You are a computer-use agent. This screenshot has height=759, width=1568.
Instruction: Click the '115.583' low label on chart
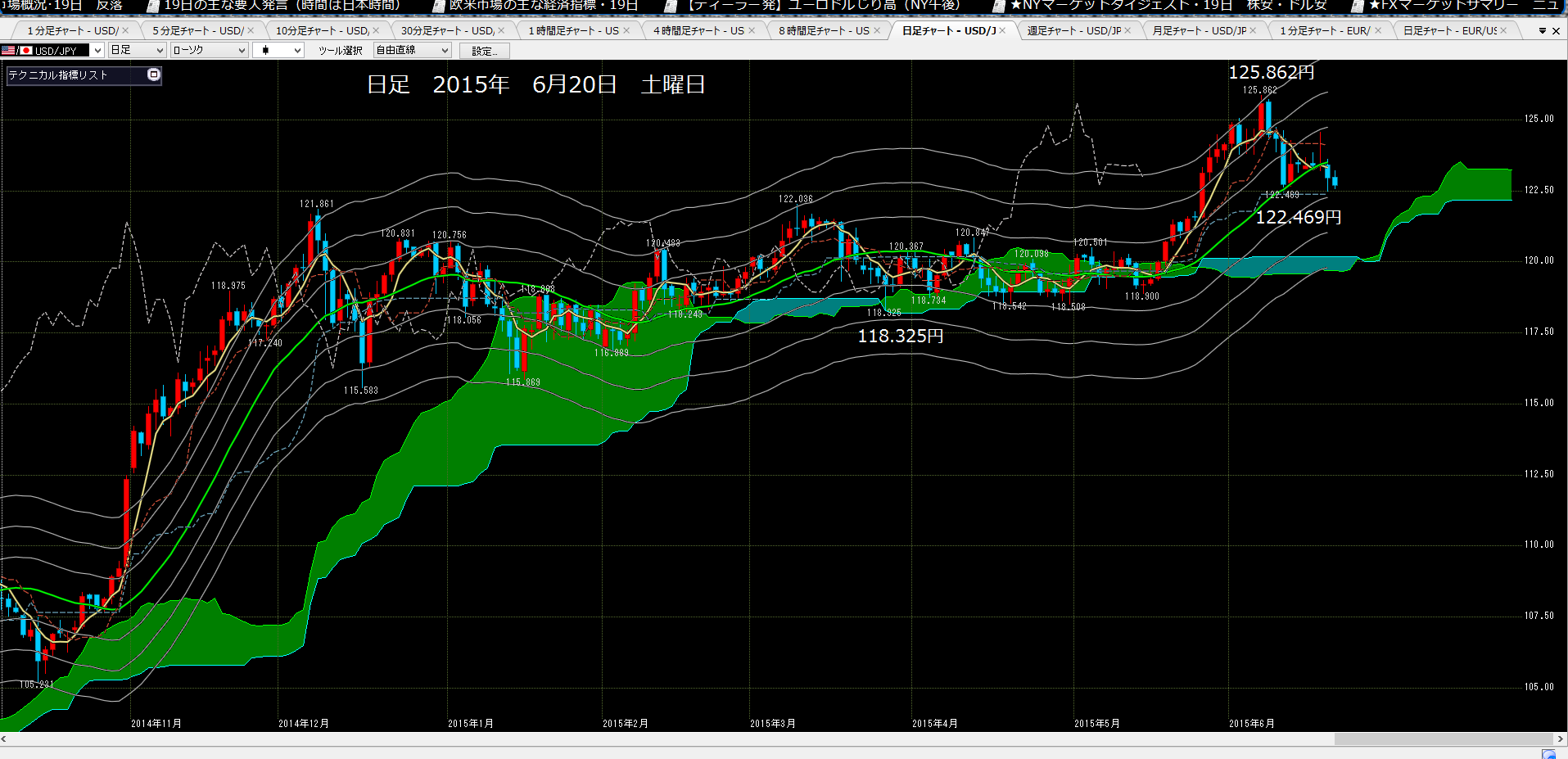tap(361, 391)
